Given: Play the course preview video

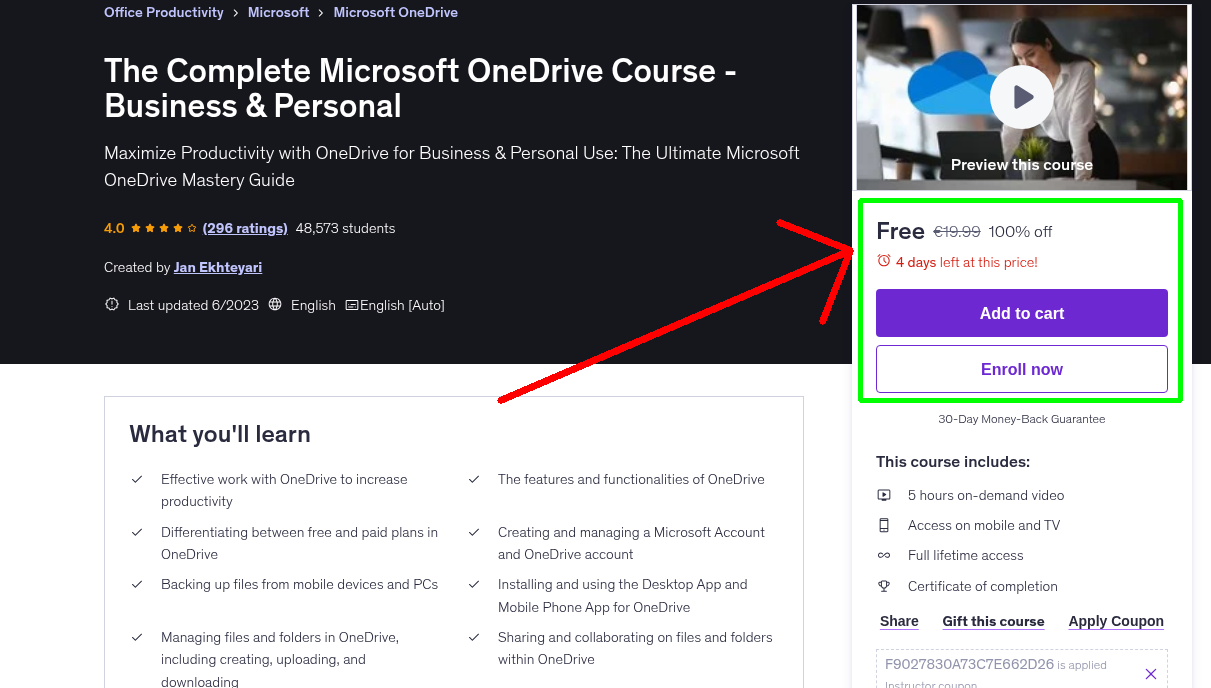Looking at the screenshot, I should (1021, 97).
